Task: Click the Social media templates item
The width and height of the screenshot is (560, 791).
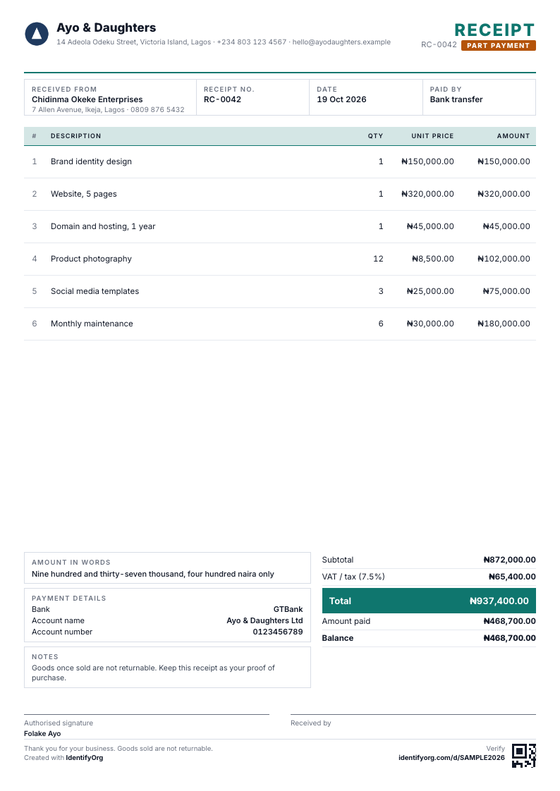Action: tap(95, 291)
